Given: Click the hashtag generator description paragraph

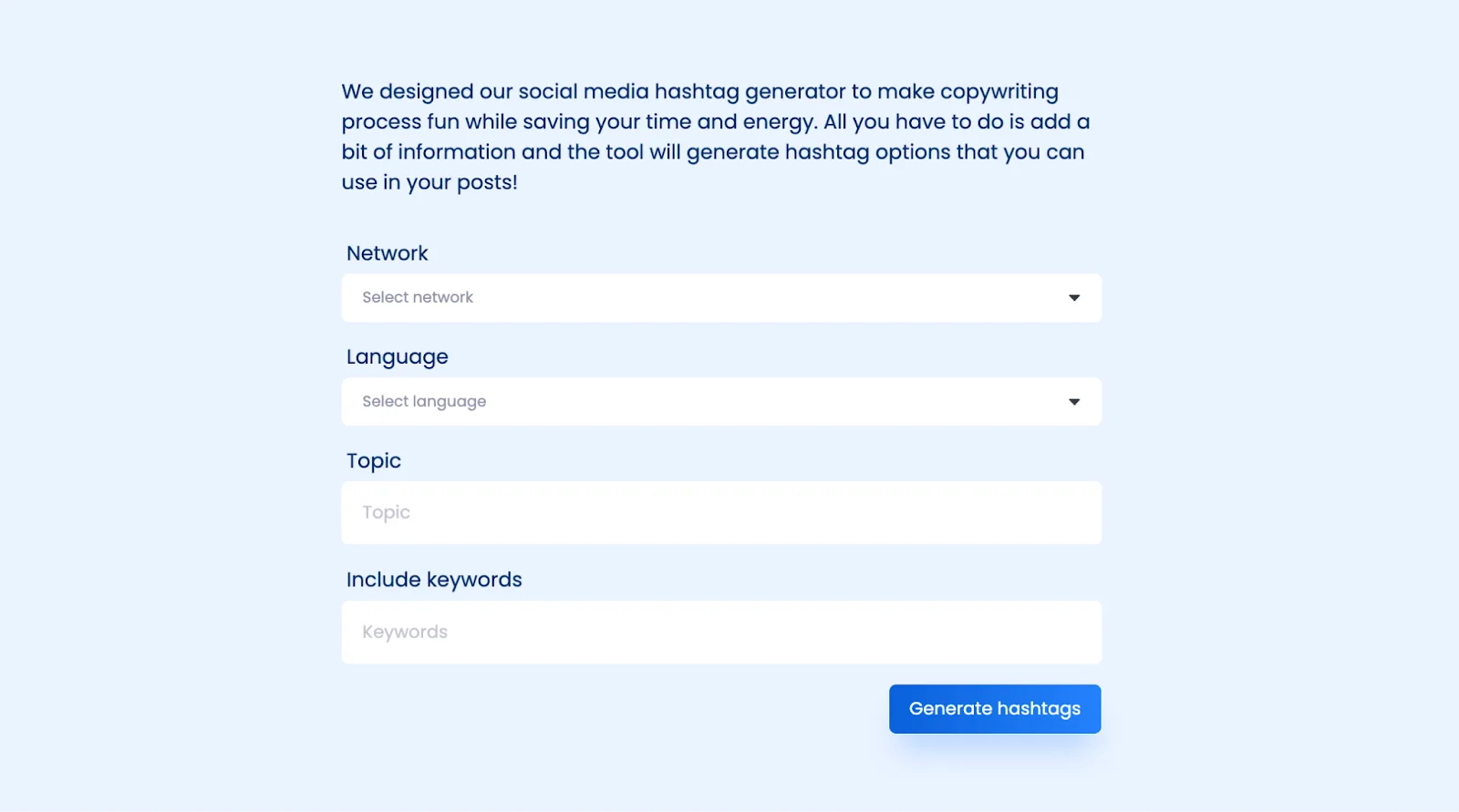Looking at the screenshot, I should [x=715, y=135].
